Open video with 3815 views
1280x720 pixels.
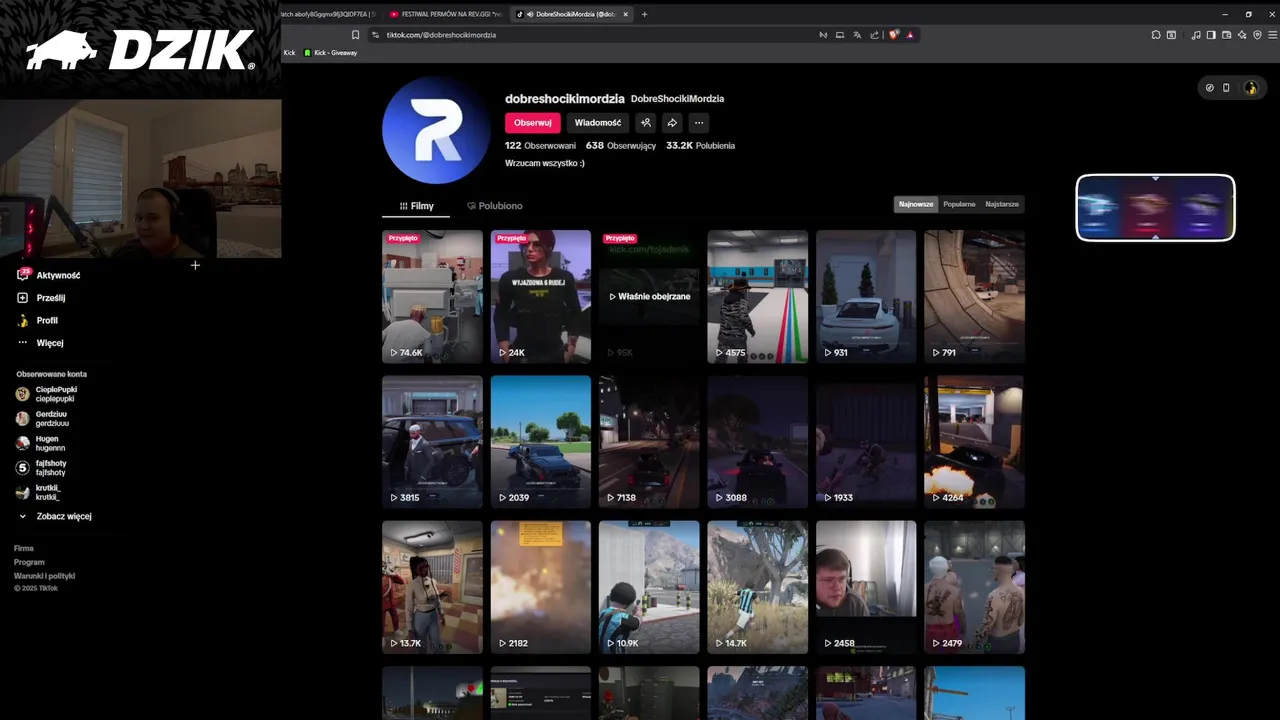pos(432,441)
